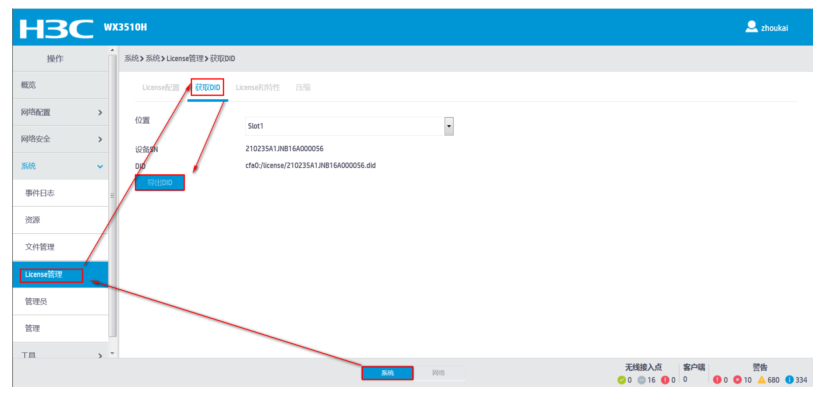This screenshot has width=820, height=395.
Task: Open 管理员 in the sidebar
Action: (60, 301)
